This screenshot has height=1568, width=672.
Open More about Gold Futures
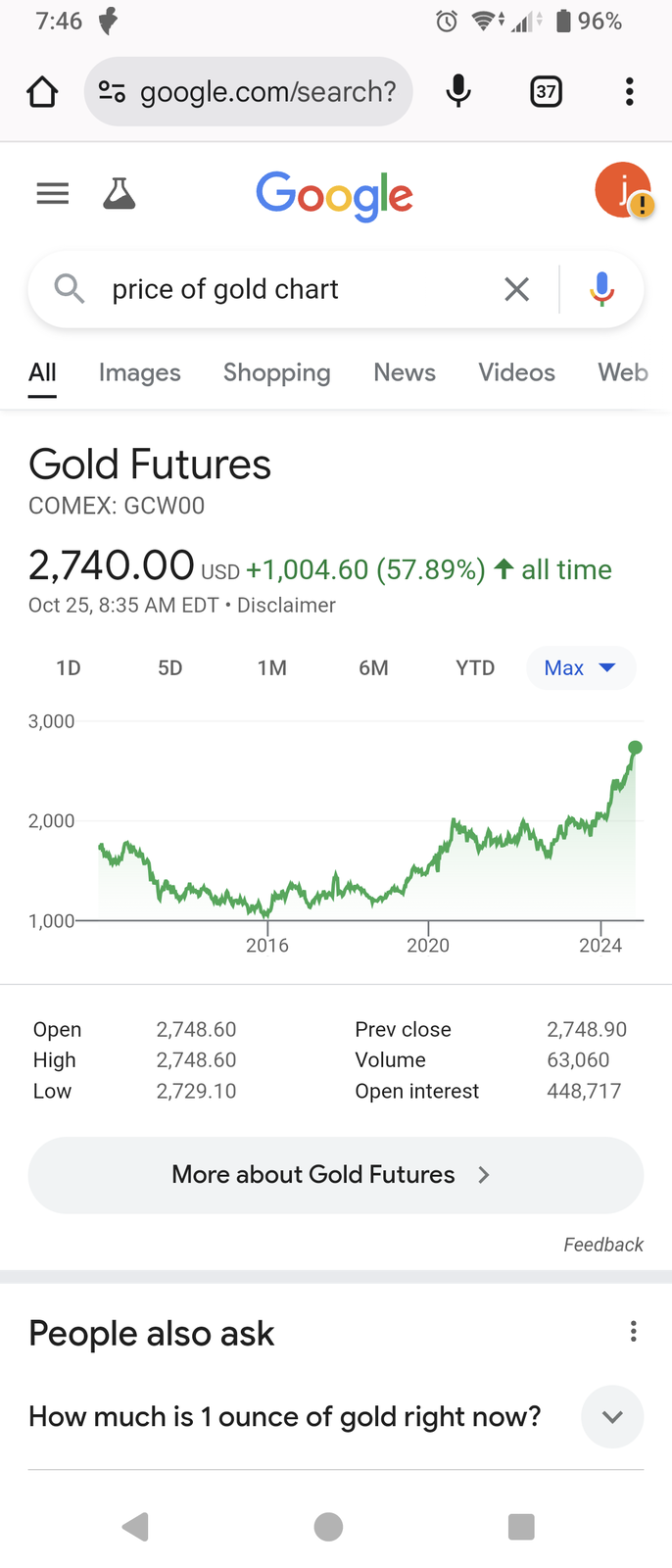click(x=336, y=1175)
